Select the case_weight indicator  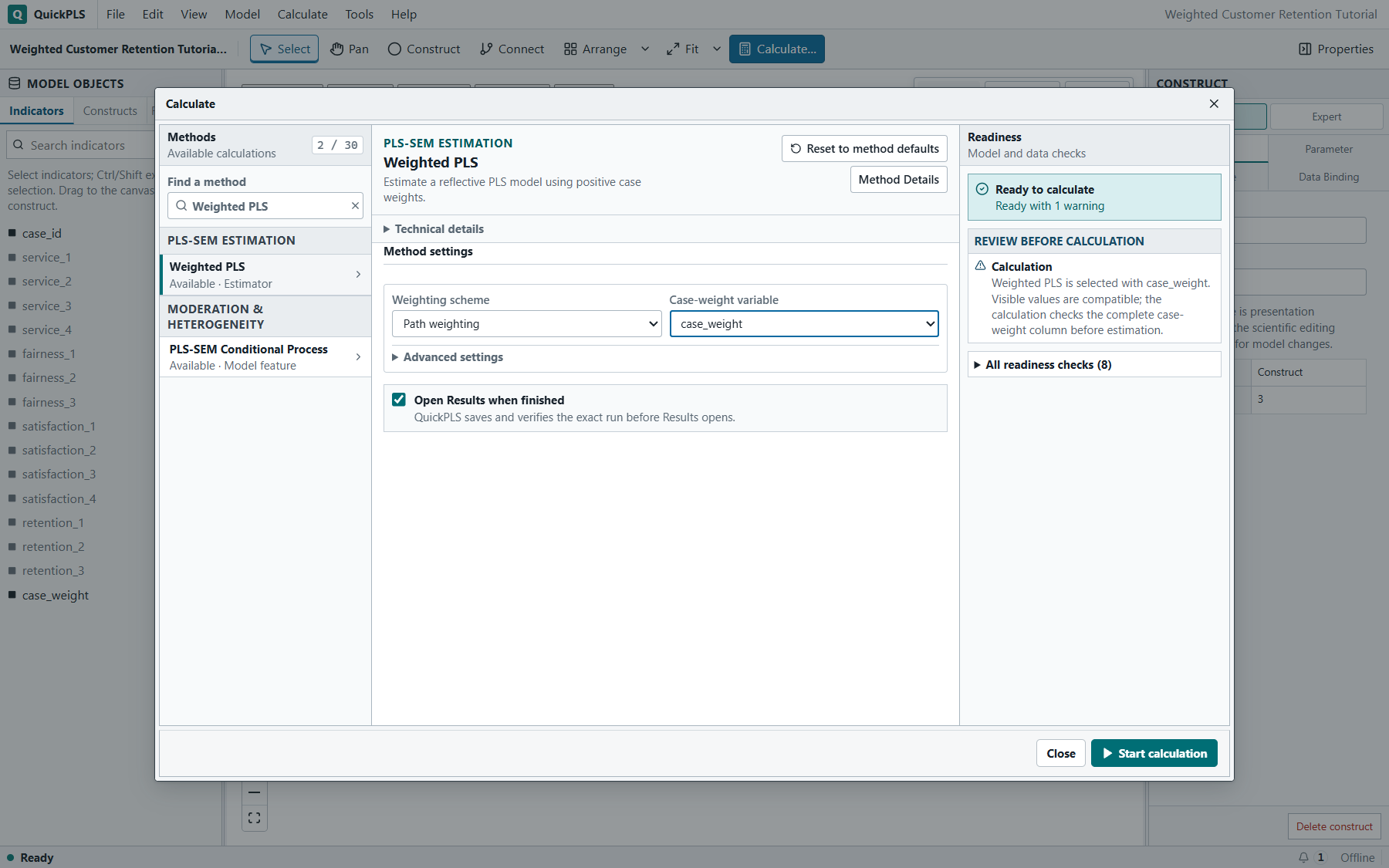coord(56,595)
